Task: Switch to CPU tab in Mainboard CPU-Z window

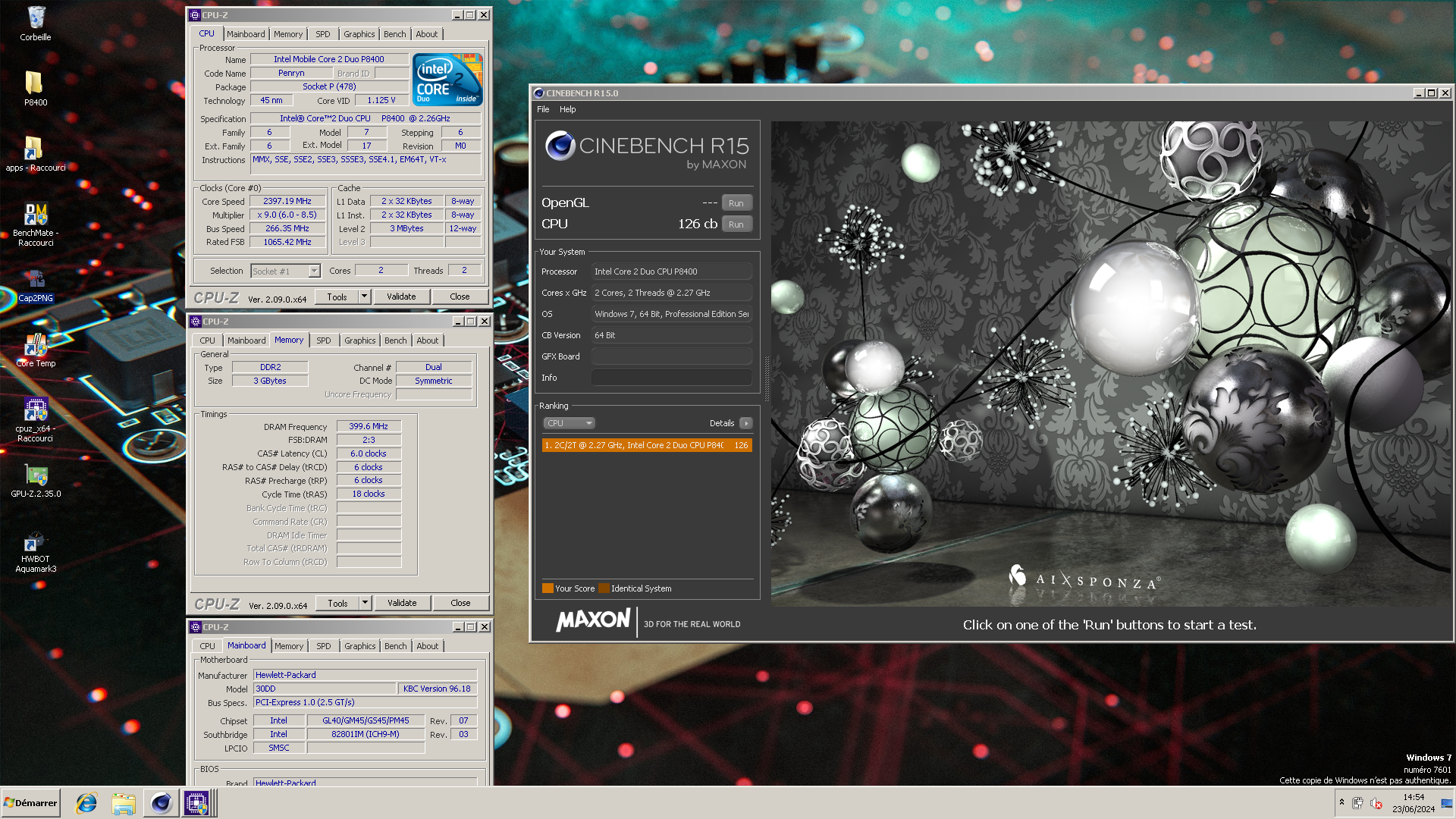Action: pos(207,646)
